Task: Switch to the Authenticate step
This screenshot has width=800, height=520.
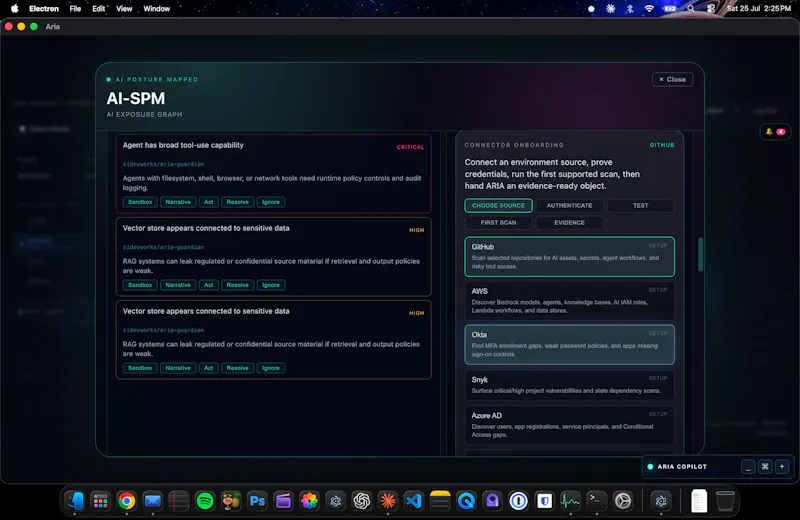Action: [x=569, y=206]
